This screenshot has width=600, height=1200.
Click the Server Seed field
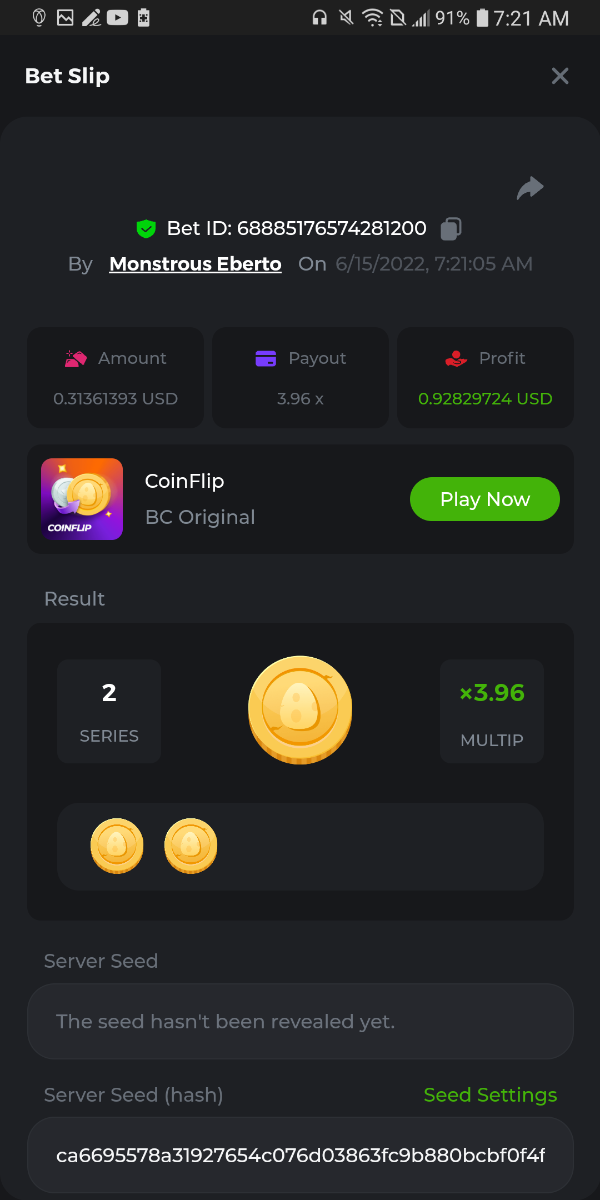coord(300,1021)
